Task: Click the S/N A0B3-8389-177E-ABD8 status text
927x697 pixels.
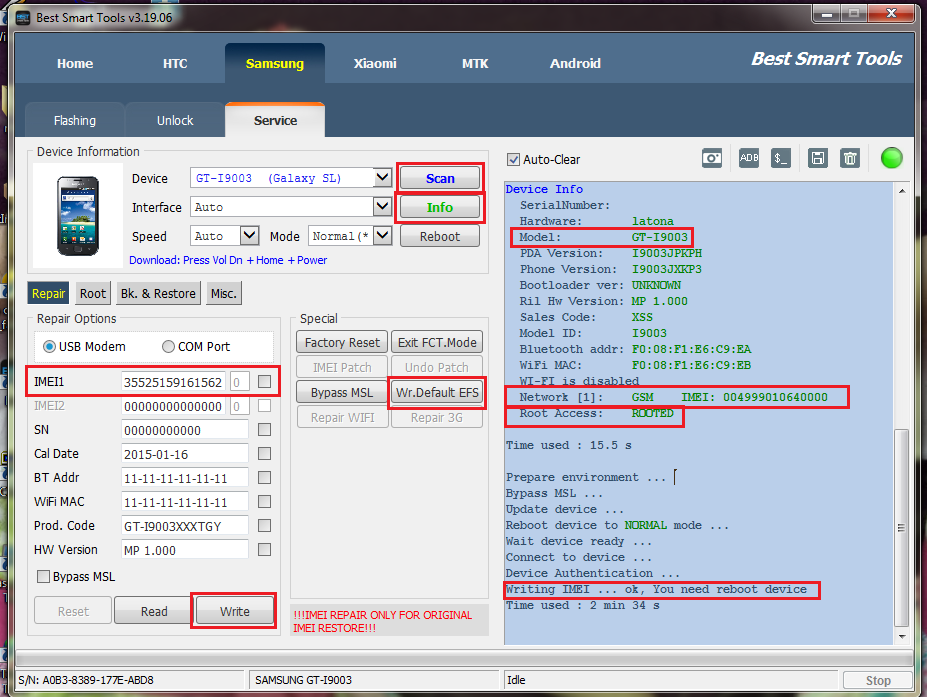Action: 86,680
